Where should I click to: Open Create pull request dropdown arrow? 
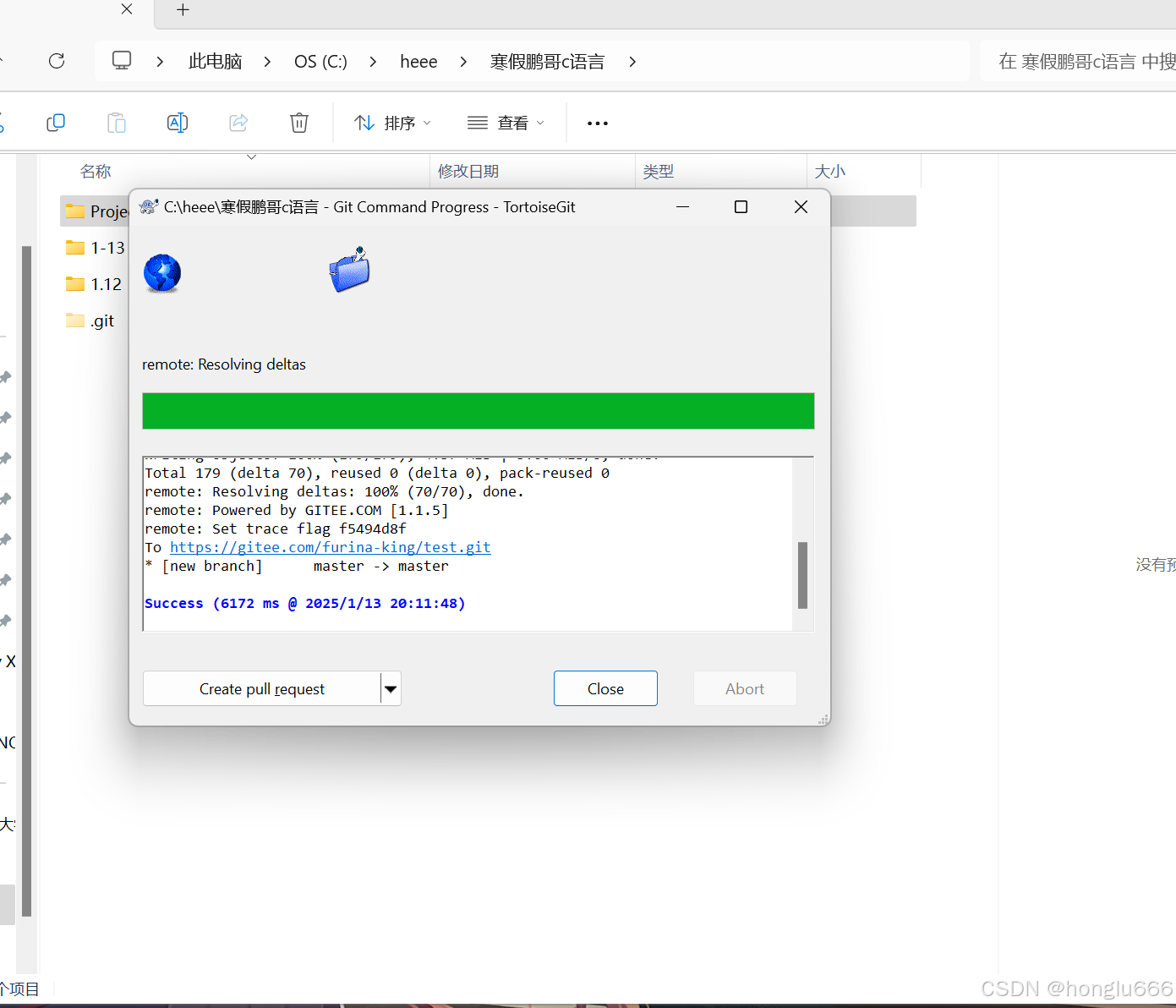point(391,689)
